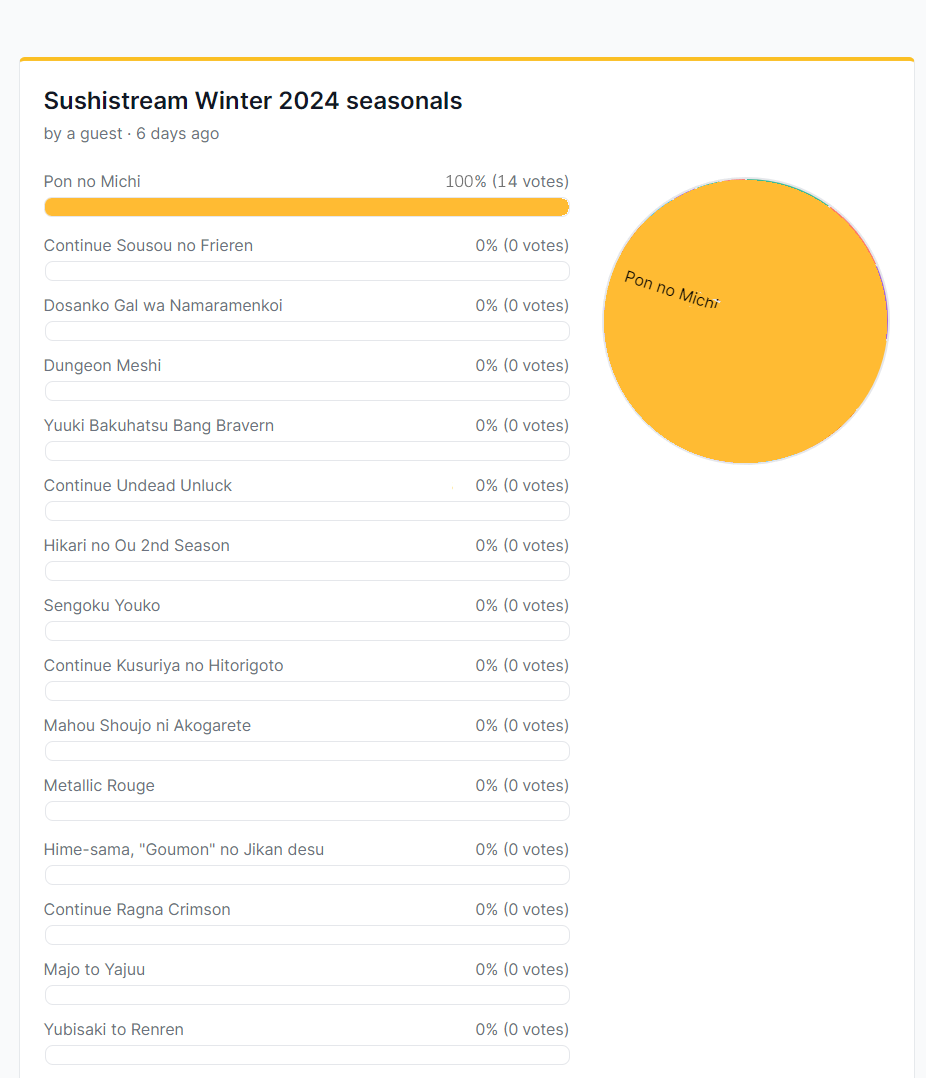The width and height of the screenshot is (926, 1078).
Task: Click the full Pon no Michi progress bar
Action: [307, 207]
